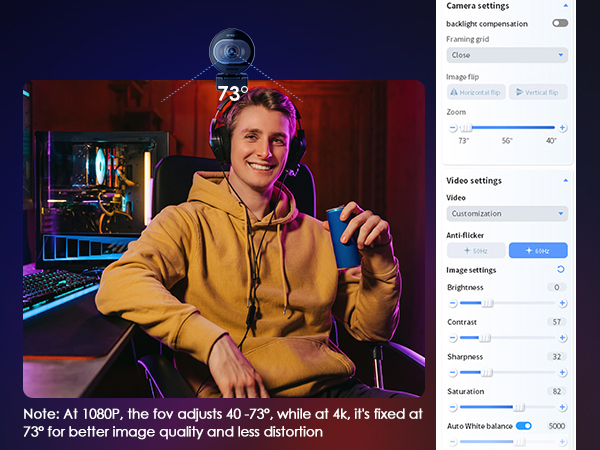Viewport: 600px width, 450px height.
Task: Select 50Hz anti-flicker option
Action: point(476,251)
